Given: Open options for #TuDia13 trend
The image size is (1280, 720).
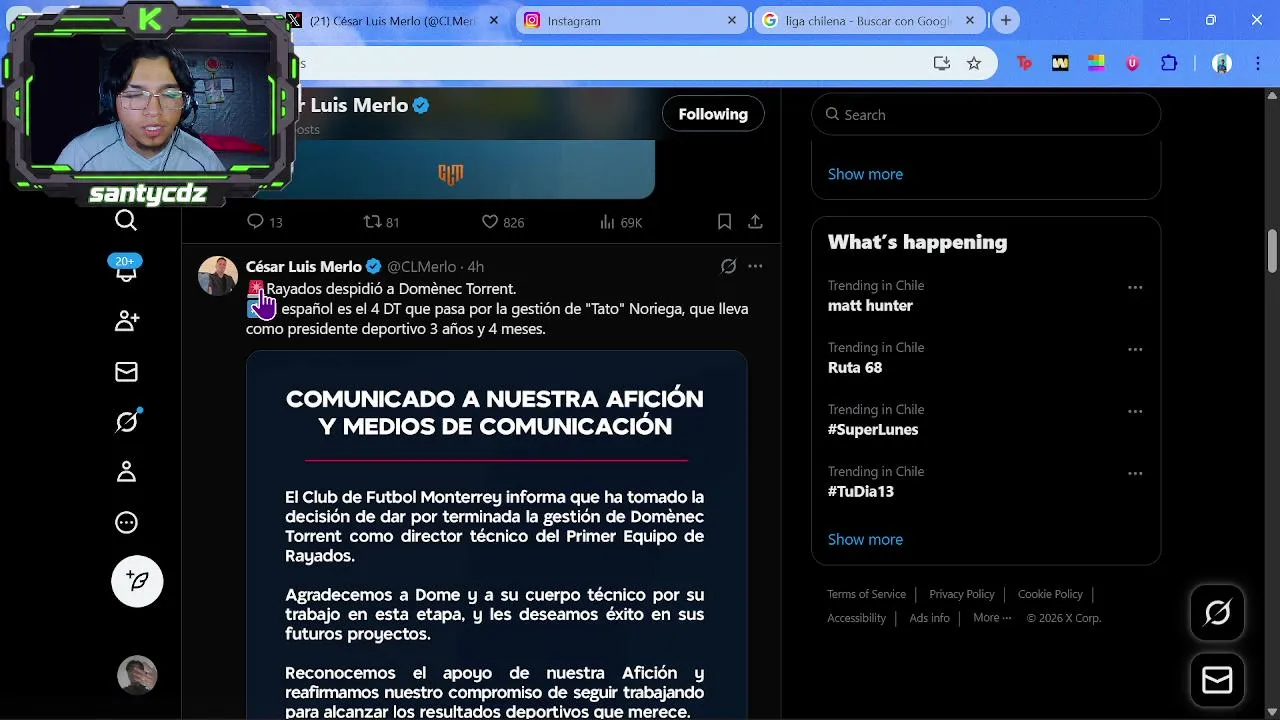Looking at the screenshot, I should (1135, 473).
